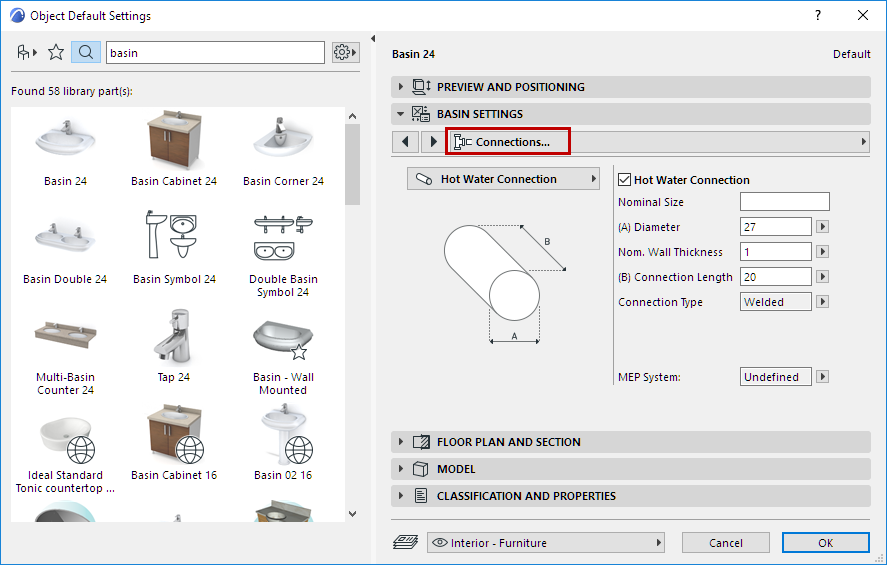Close the Object Default Settings dialog
The width and height of the screenshot is (887, 565).
pyautogui.click(x=863, y=15)
